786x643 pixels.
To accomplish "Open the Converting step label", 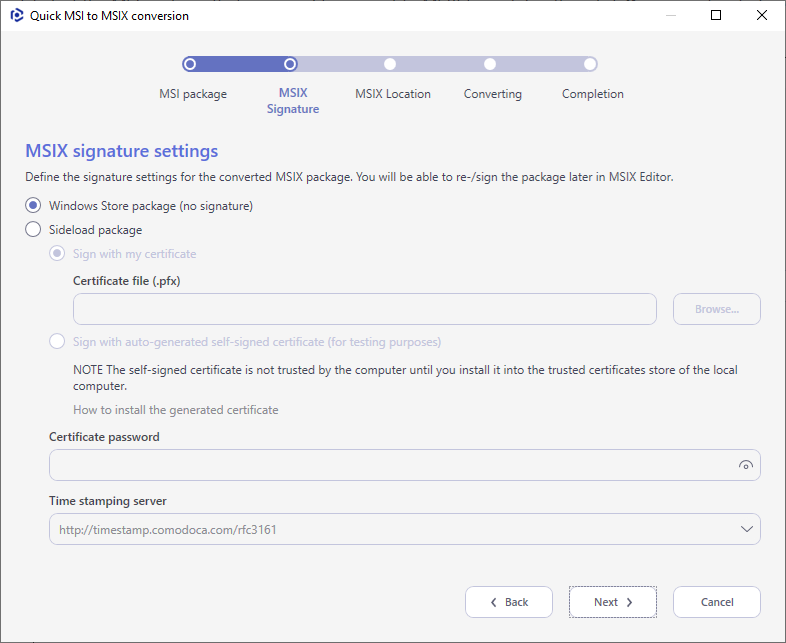I will (493, 94).
